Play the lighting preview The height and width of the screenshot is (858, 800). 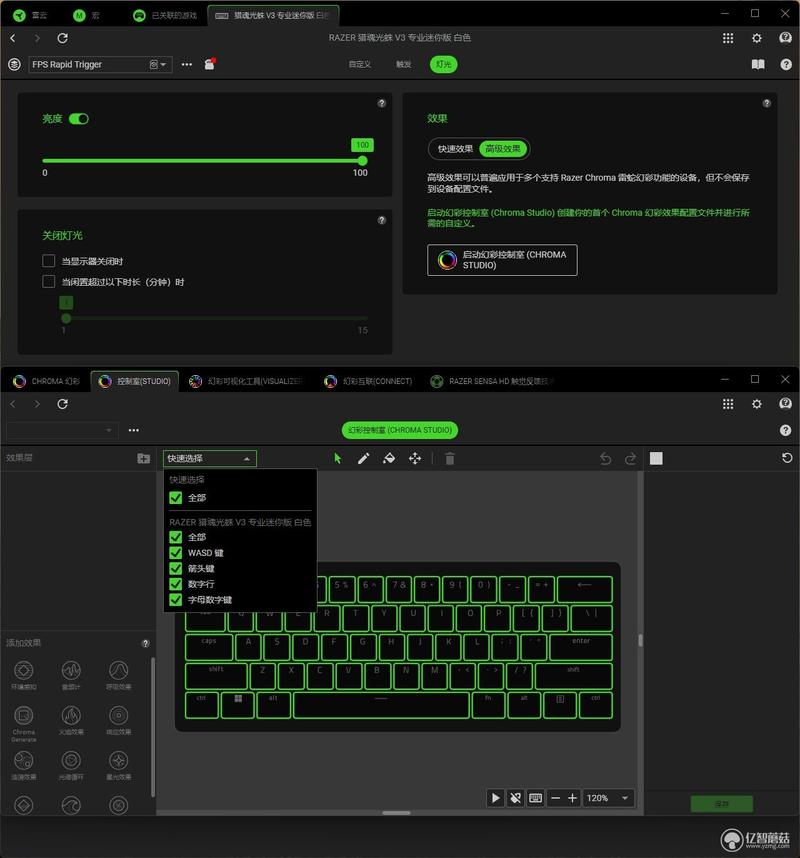tap(495, 798)
